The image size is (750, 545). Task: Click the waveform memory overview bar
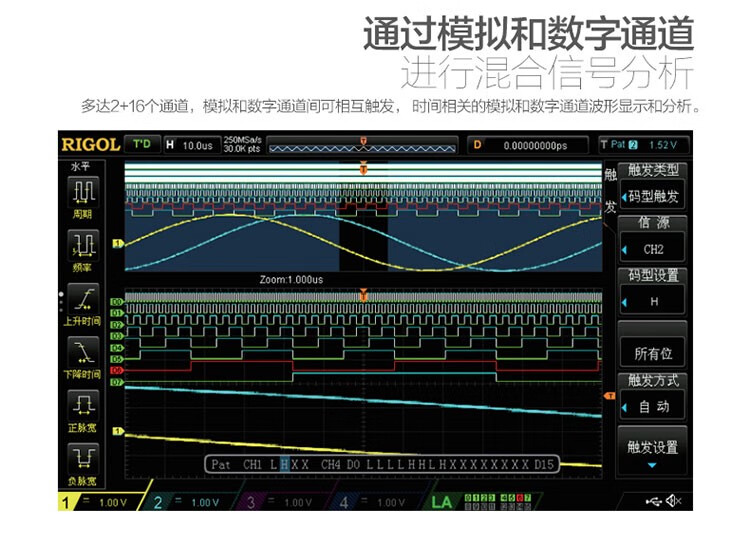point(362,145)
